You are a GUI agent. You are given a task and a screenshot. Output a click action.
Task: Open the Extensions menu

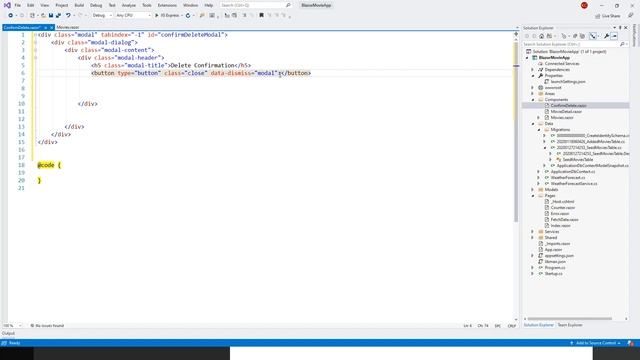coord(167,5)
